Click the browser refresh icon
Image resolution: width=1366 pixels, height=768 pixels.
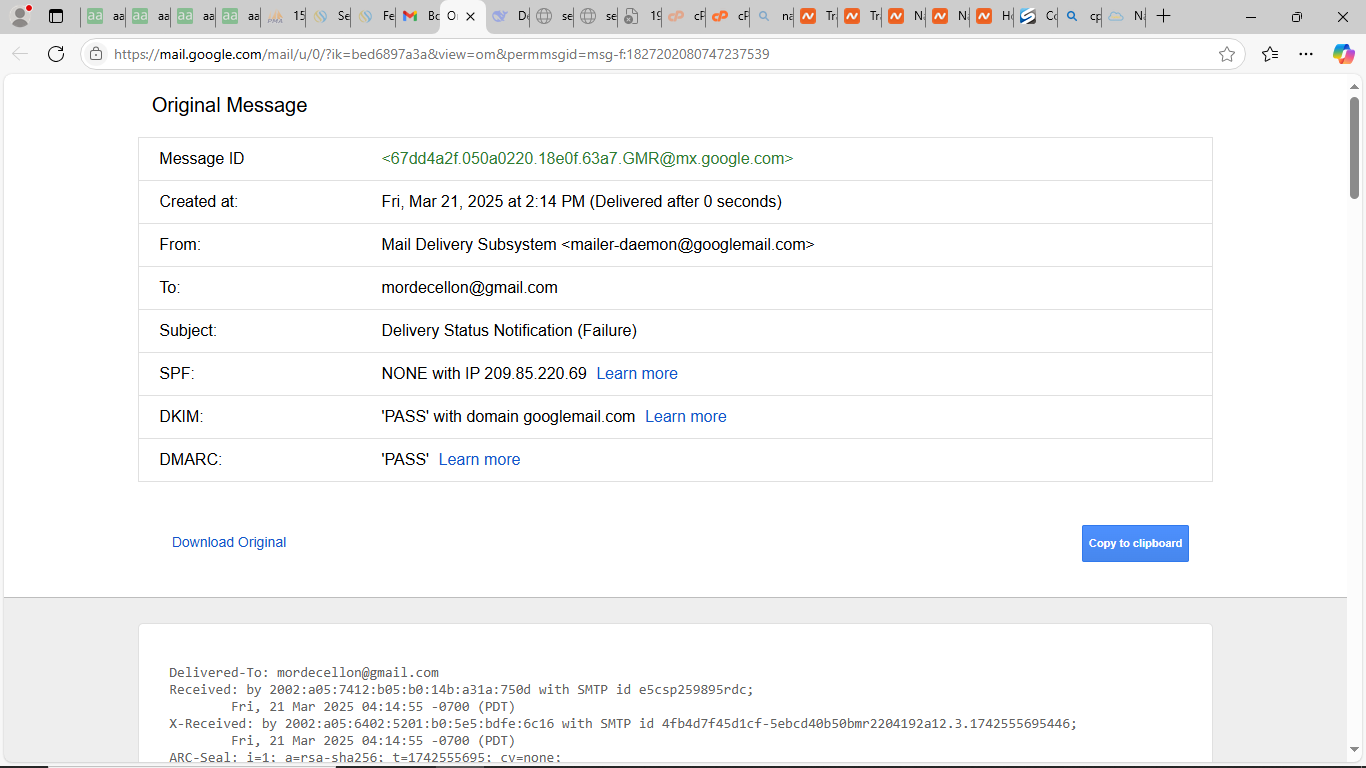pyautogui.click(x=56, y=54)
